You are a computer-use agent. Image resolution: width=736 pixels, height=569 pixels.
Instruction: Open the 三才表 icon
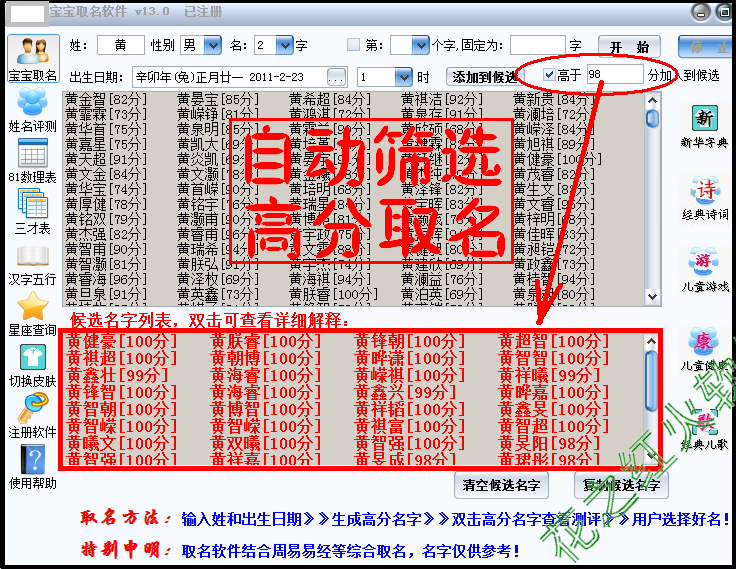tap(32, 211)
